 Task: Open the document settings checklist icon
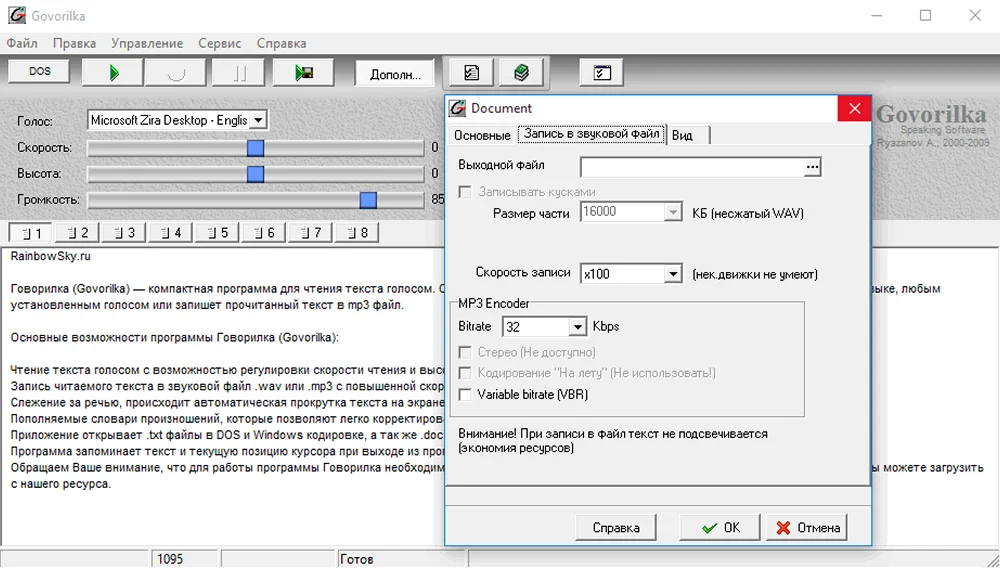(x=471, y=73)
